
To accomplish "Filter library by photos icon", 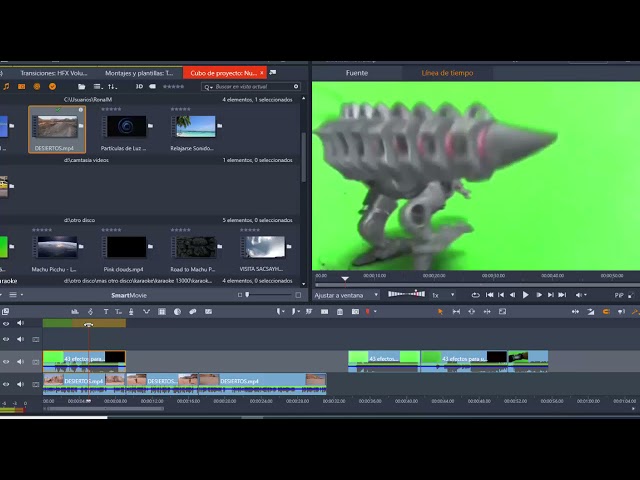I will tap(22, 87).
